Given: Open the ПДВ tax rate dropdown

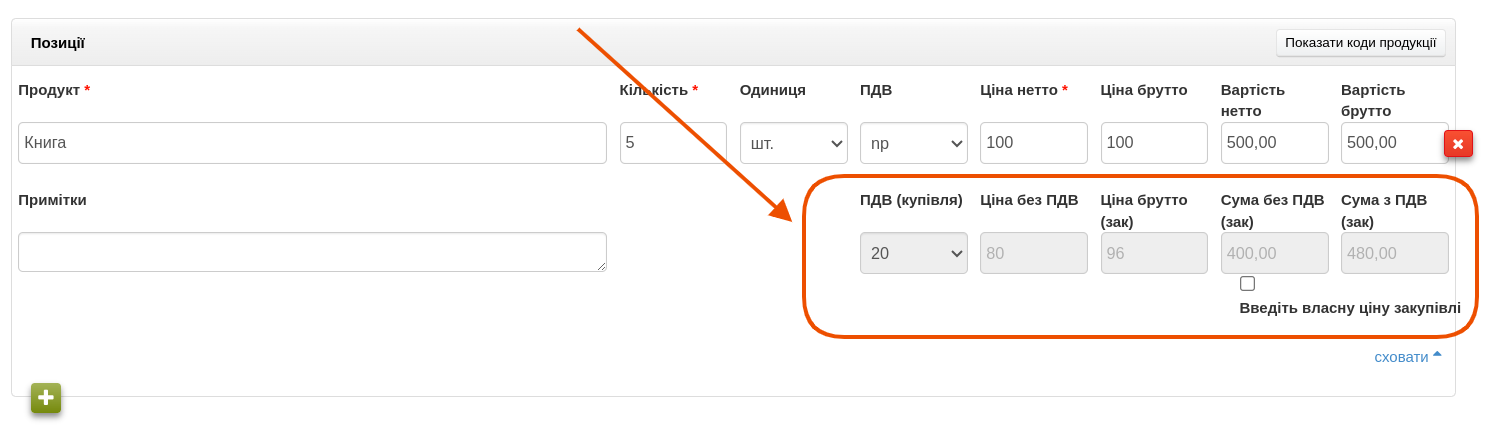Looking at the screenshot, I should (x=913, y=143).
